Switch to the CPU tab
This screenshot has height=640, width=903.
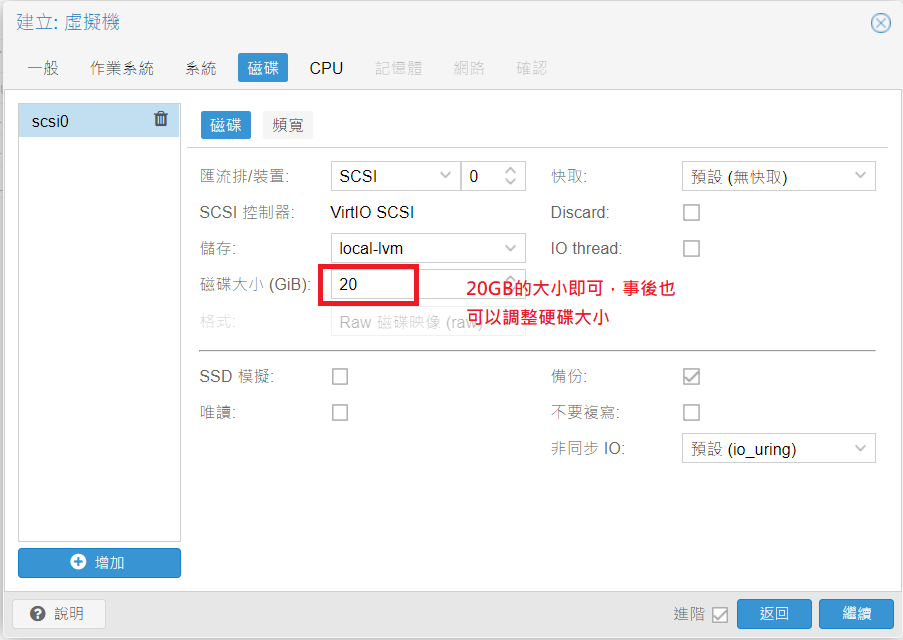326,68
